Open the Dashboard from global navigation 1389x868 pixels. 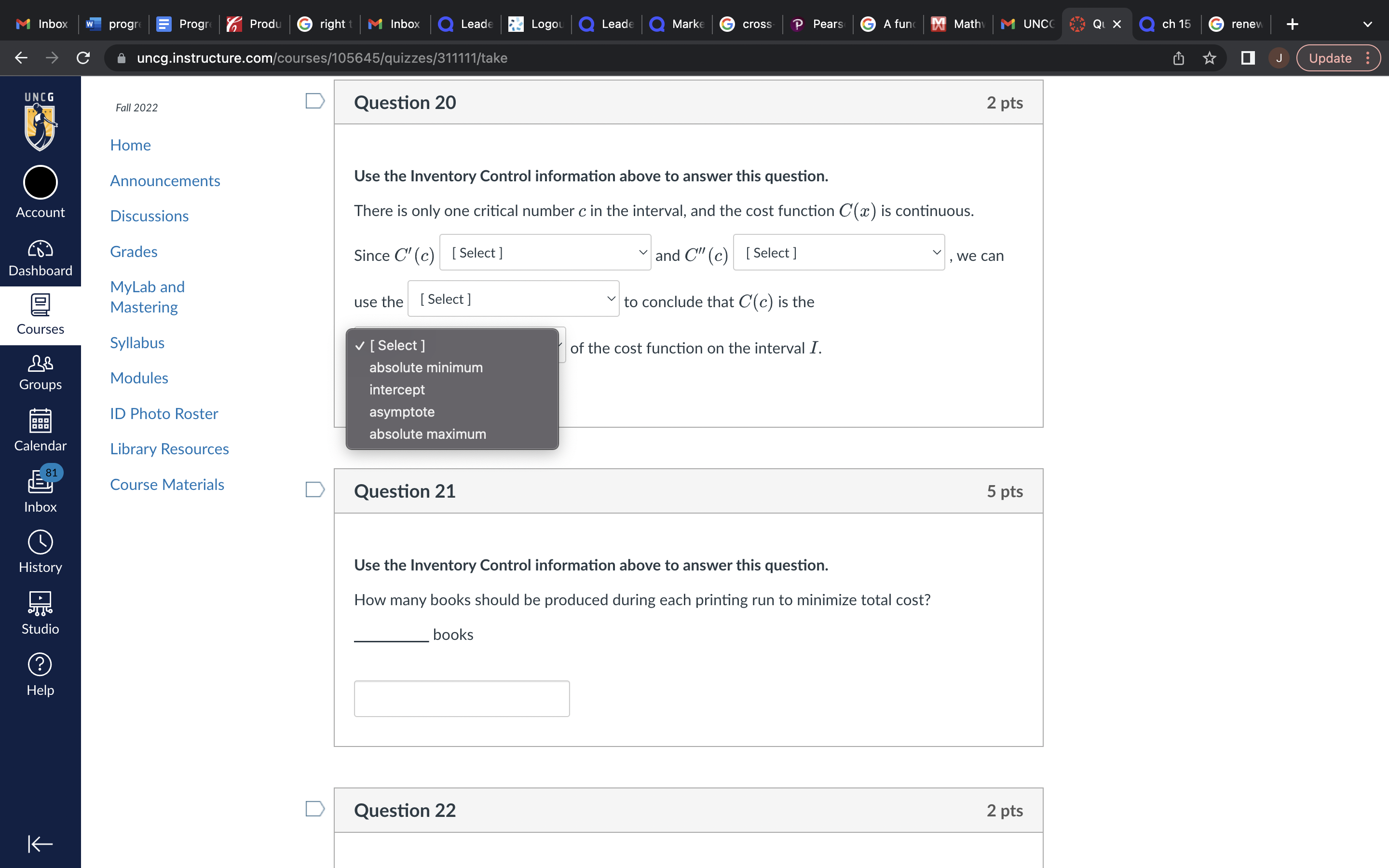[40, 258]
